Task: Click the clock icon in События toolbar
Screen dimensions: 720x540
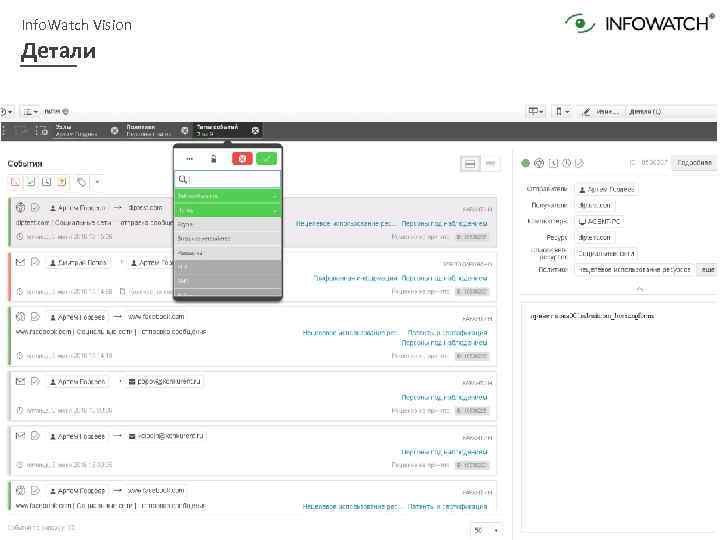Action: (46, 182)
